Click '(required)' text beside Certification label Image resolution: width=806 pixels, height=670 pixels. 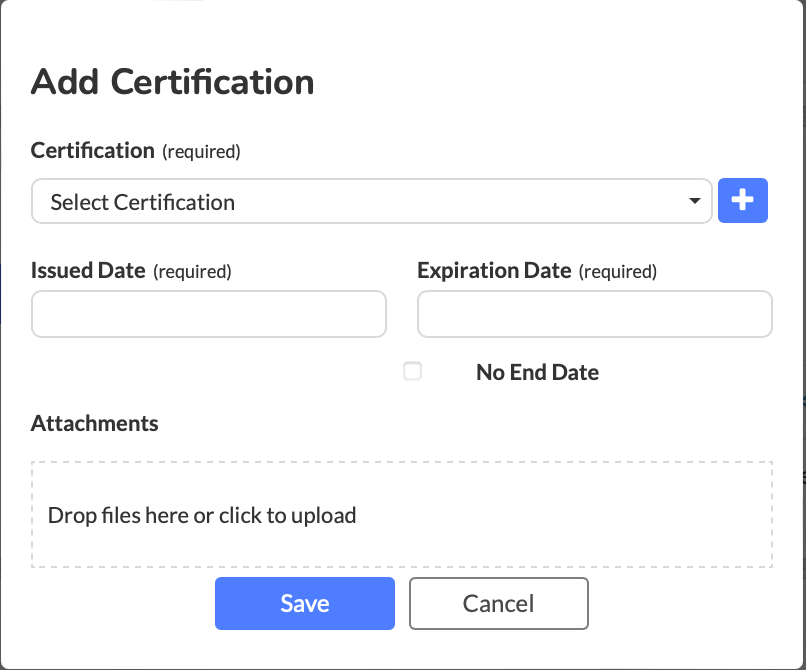201,153
